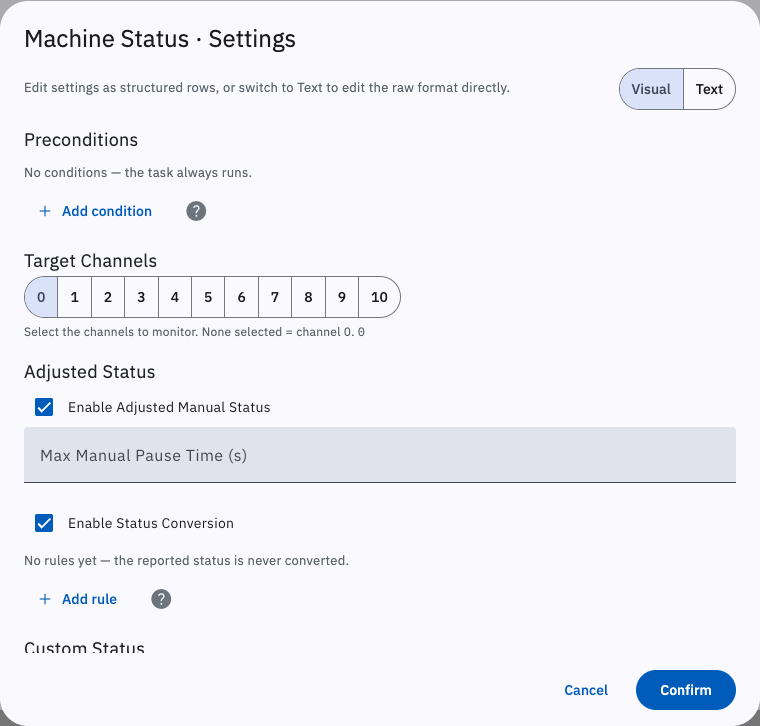Uncheck Enable Adjusted Manual Status
Screen dimensions: 760x726
(44, 407)
